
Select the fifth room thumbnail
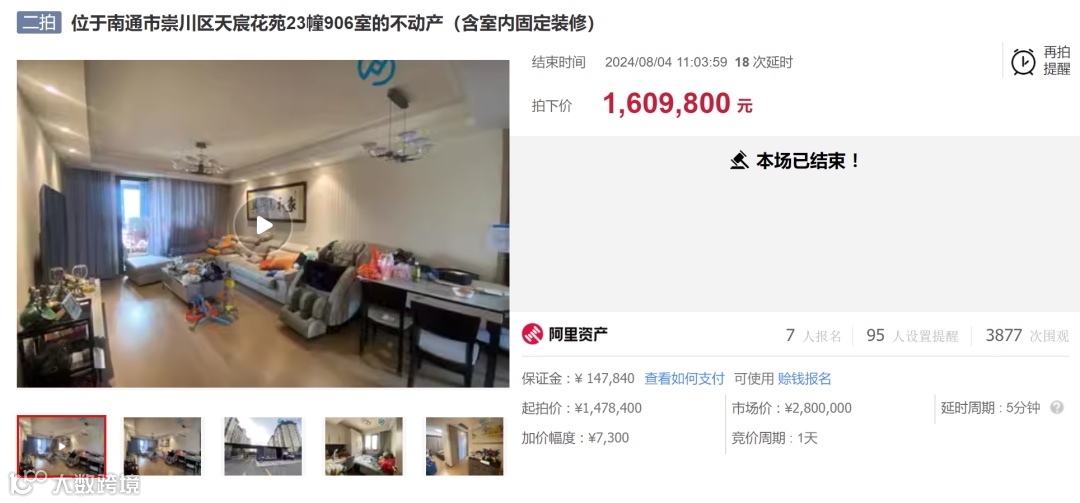[464, 446]
